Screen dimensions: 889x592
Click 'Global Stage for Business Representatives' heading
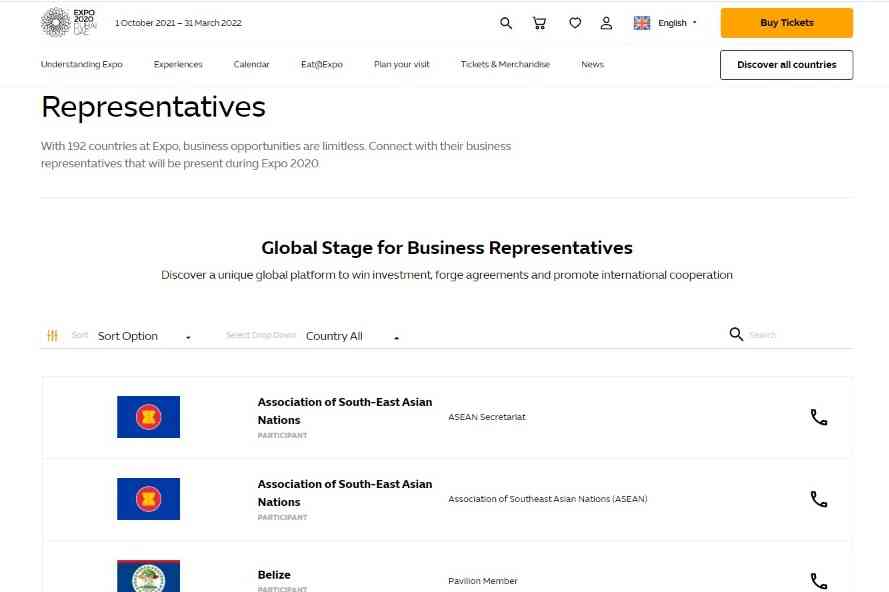[447, 248]
